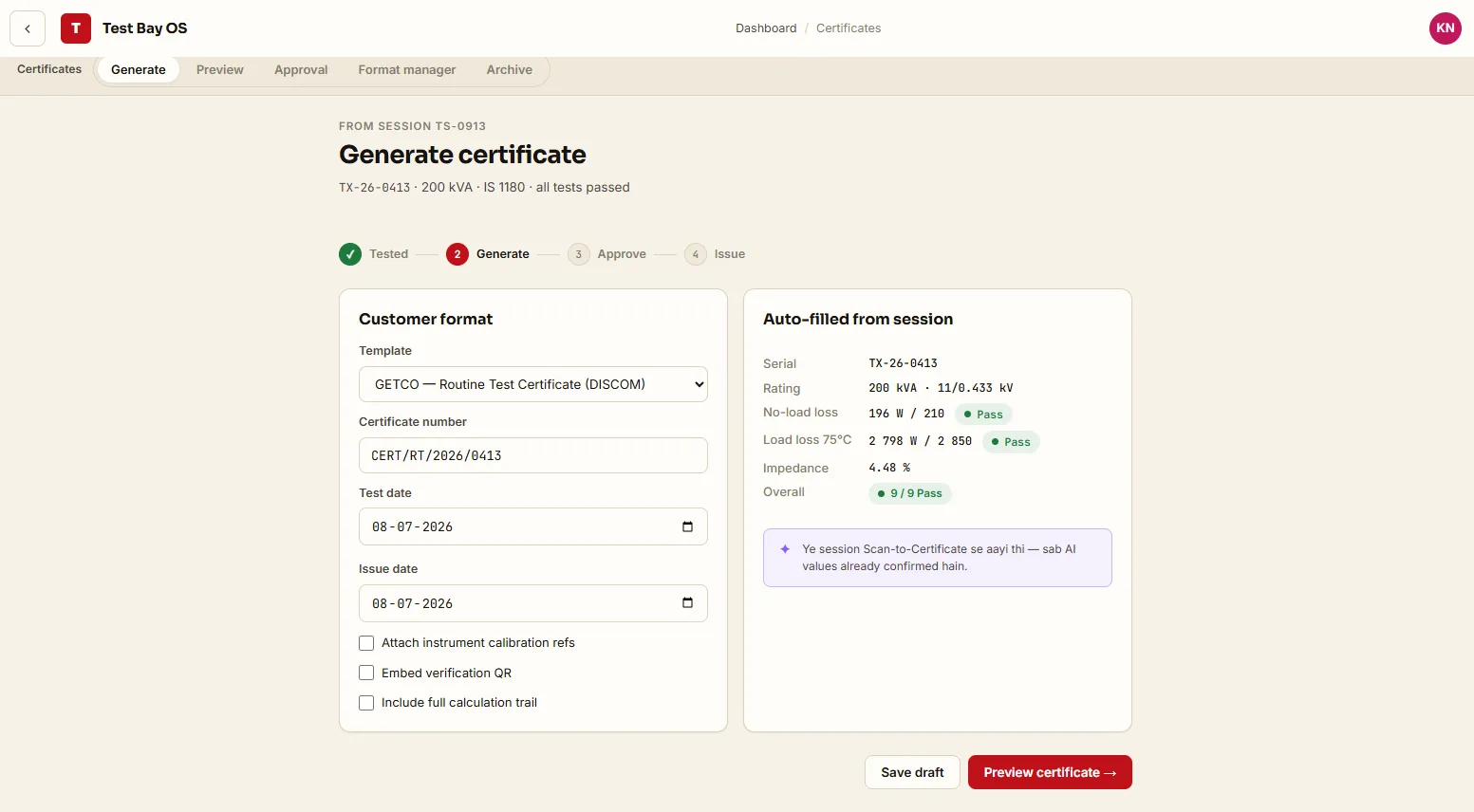Select the Format manager tab

pyautogui.click(x=407, y=70)
